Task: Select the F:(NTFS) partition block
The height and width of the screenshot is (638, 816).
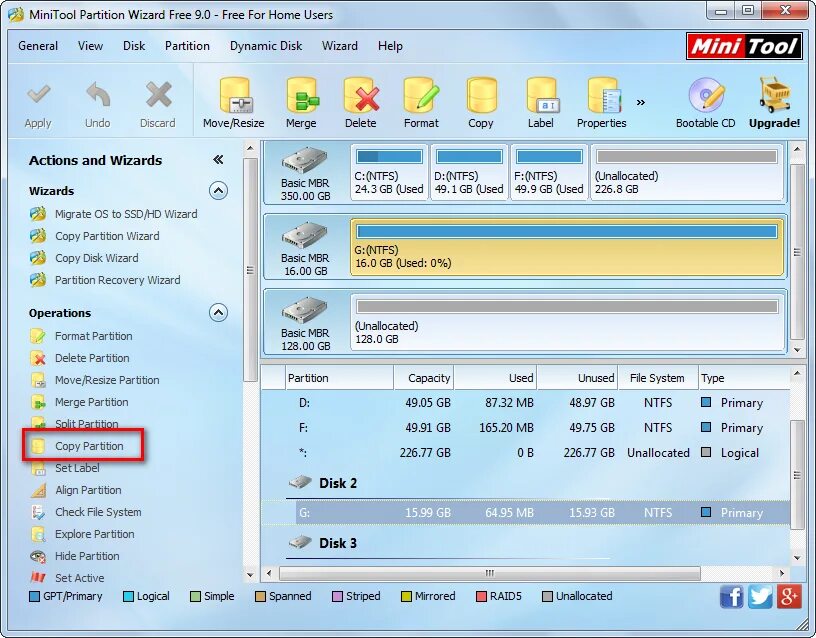Action: (550, 172)
